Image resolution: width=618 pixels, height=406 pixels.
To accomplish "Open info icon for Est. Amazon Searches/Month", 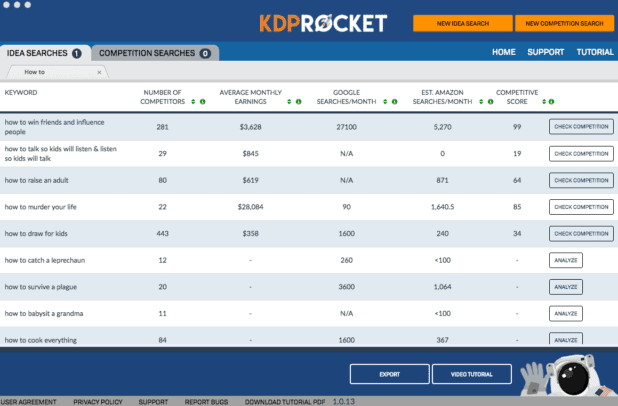I will pos(490,102).
